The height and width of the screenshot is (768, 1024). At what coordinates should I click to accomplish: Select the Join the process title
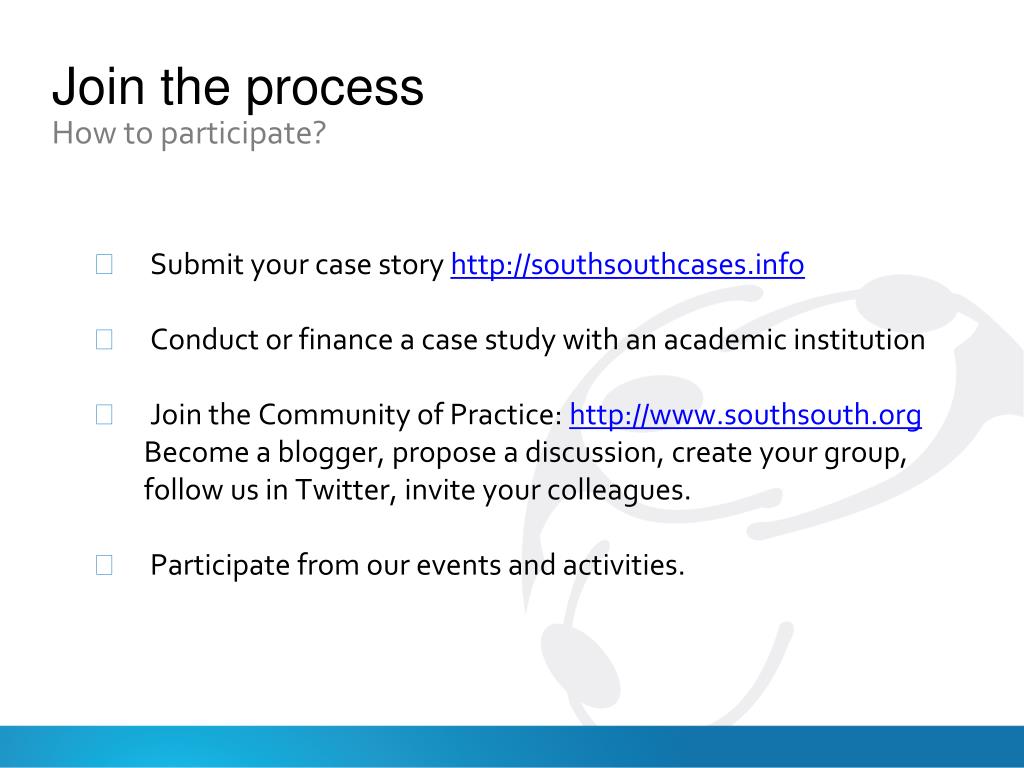tap(238, 87)
